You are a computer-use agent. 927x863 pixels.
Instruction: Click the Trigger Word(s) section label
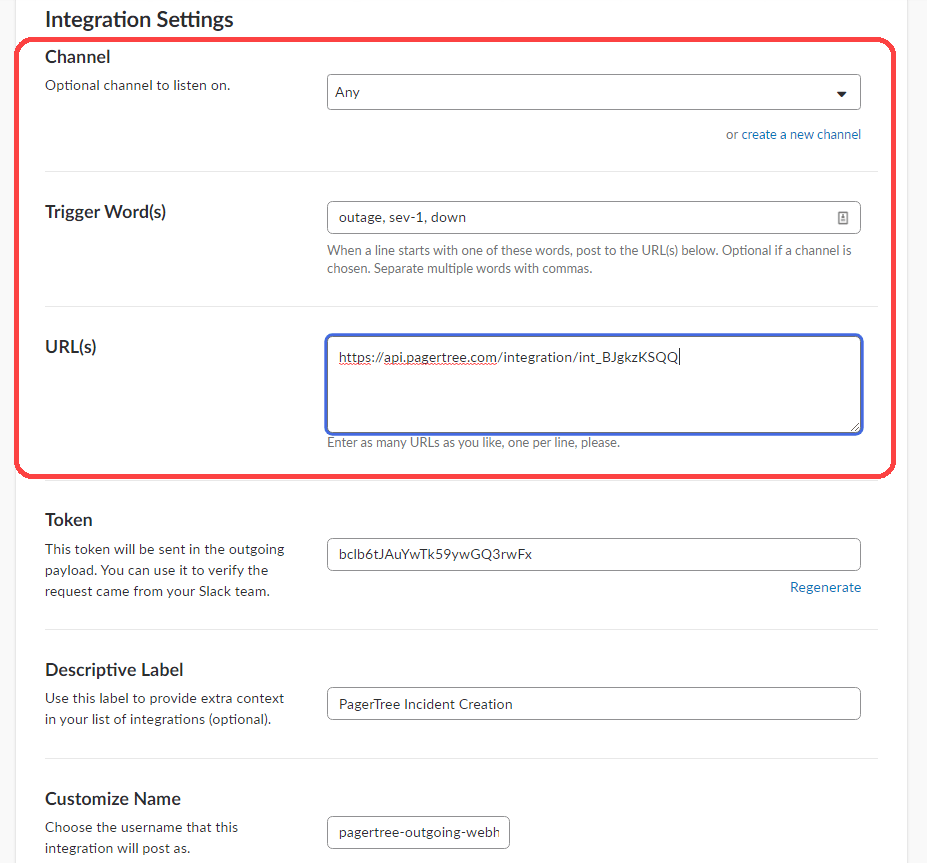(105, 212)
